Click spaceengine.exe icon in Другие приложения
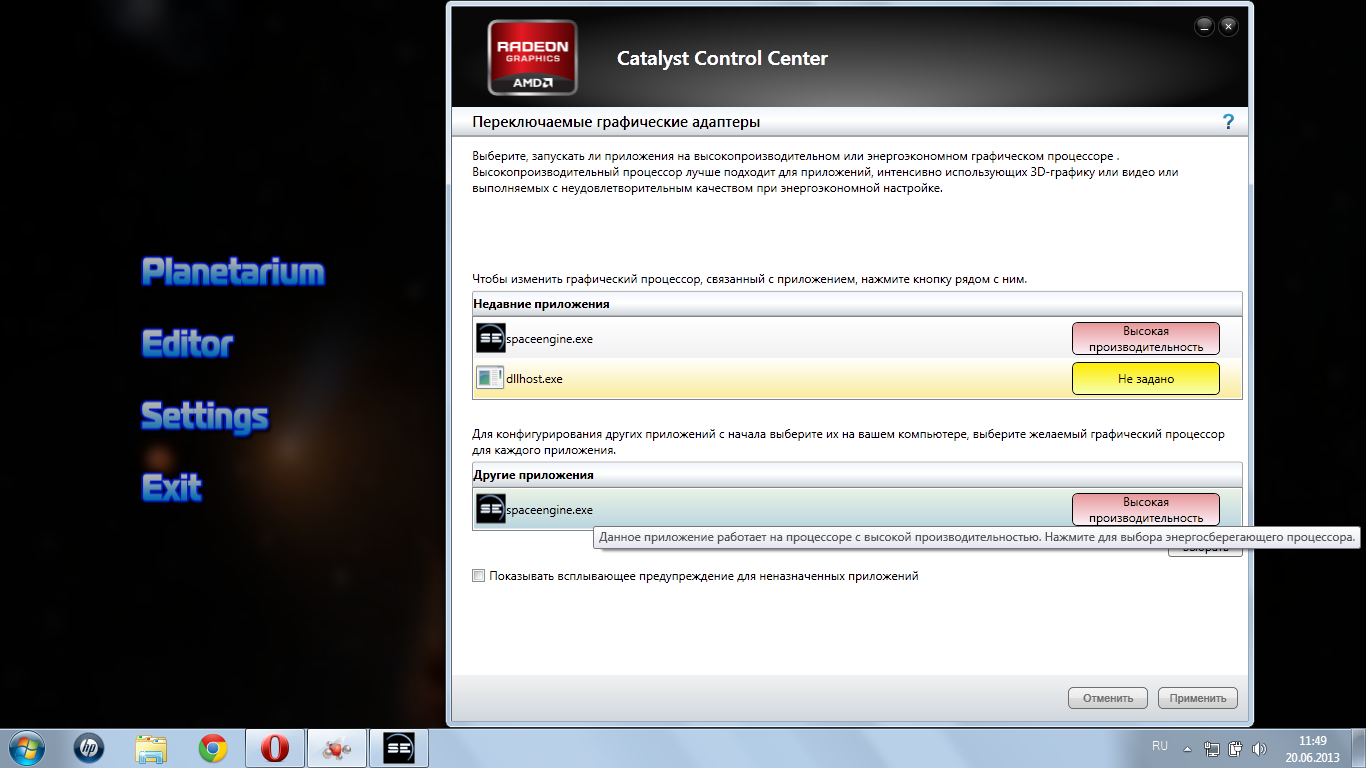This screenshot has height=768, width=1366. [490, 509]
